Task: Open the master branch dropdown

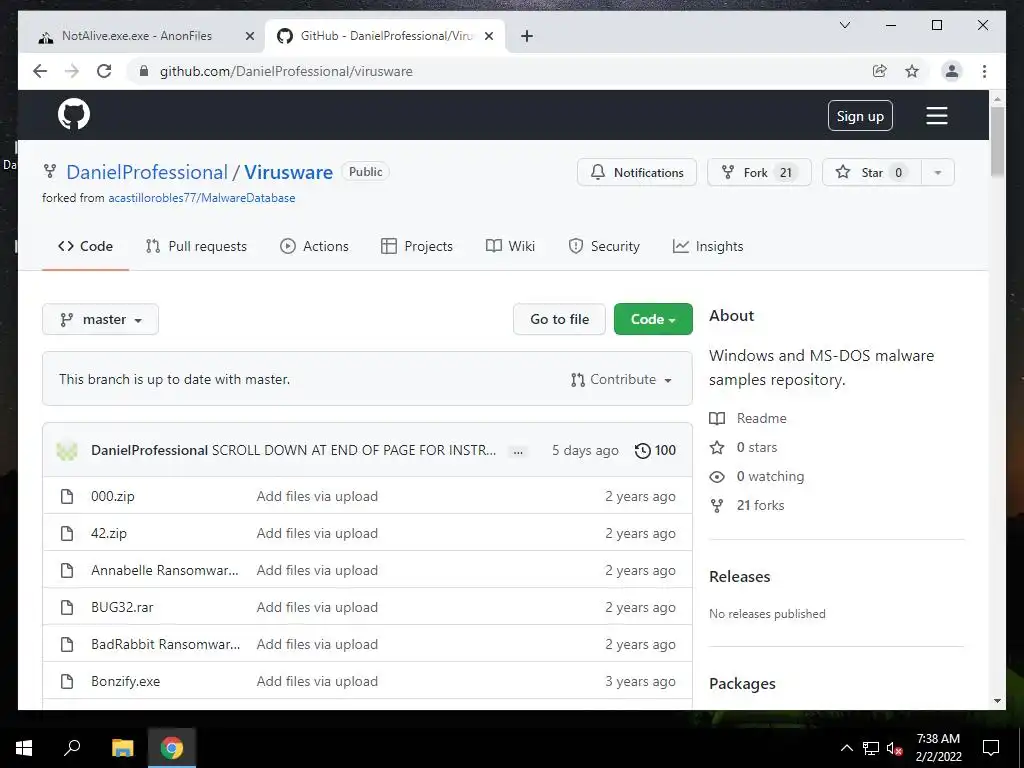Action: click(x=101, y=319)
